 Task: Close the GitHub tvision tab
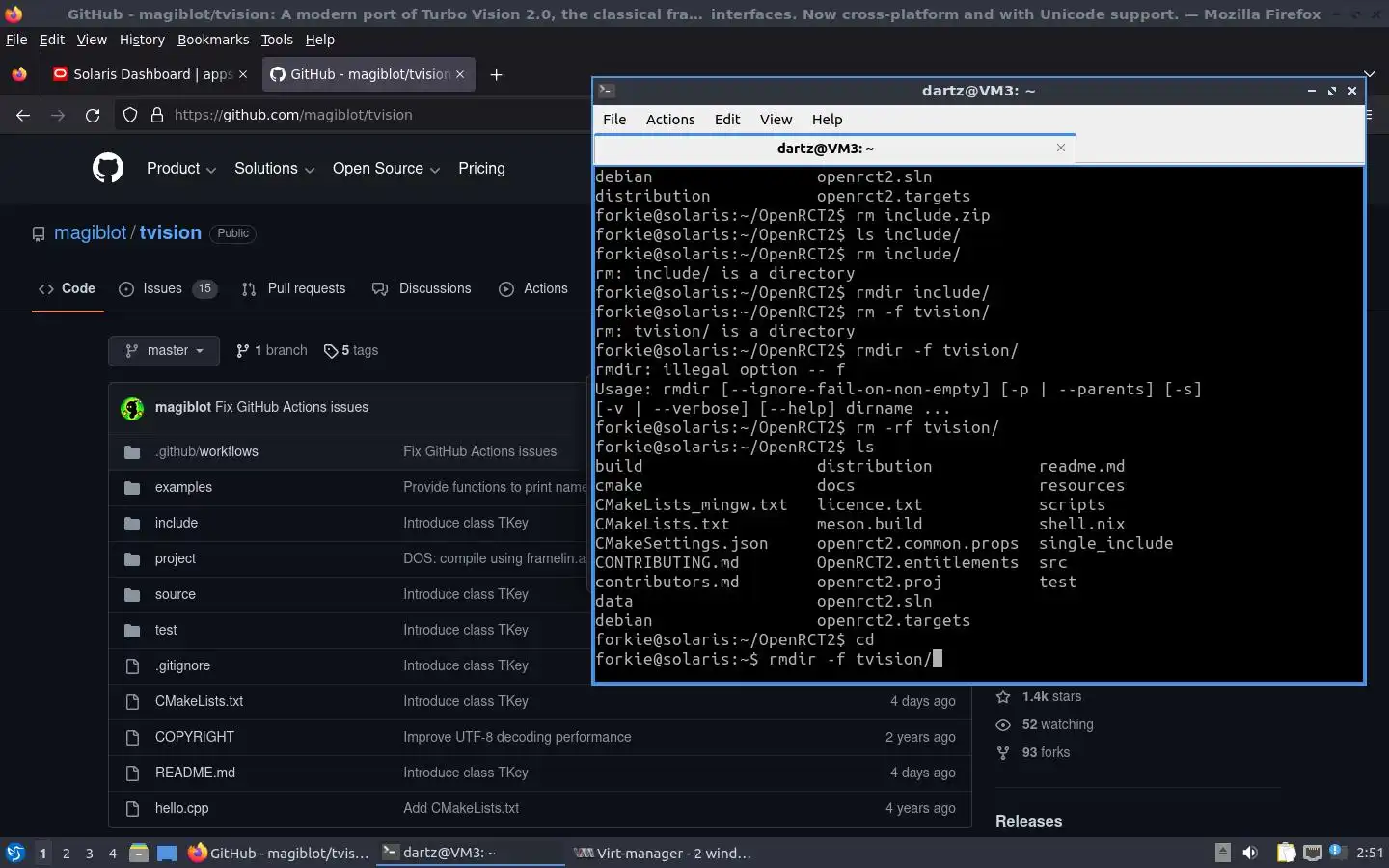click(460, 74)
